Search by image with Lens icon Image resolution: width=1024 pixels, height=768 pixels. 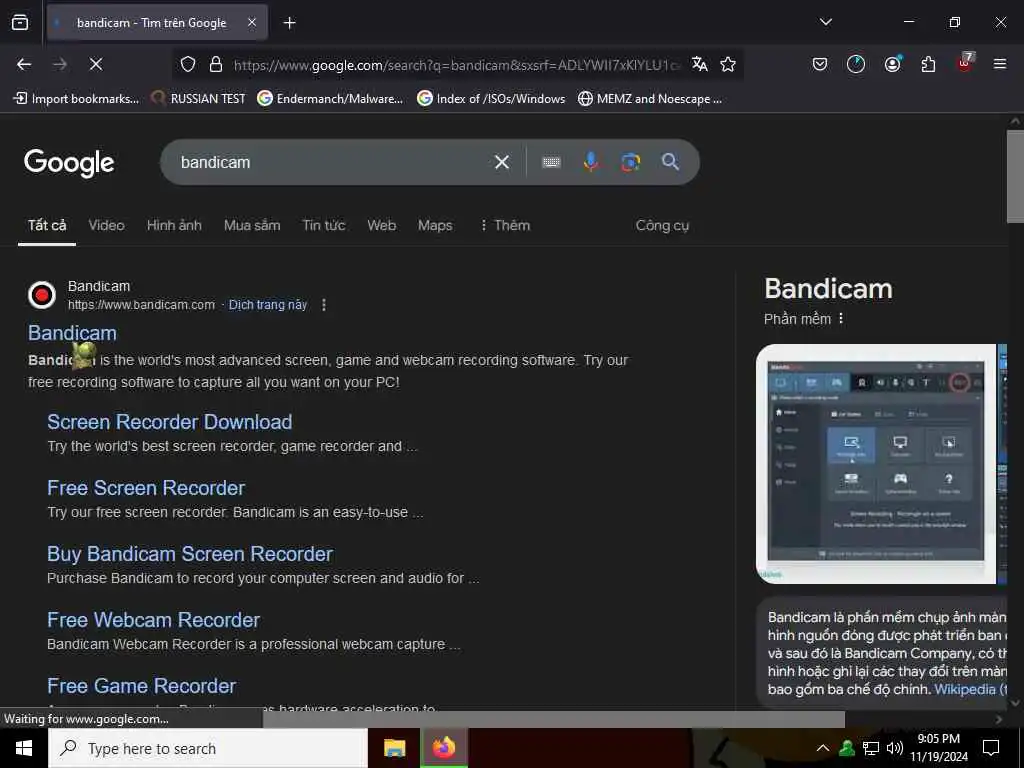pos(630,162)
